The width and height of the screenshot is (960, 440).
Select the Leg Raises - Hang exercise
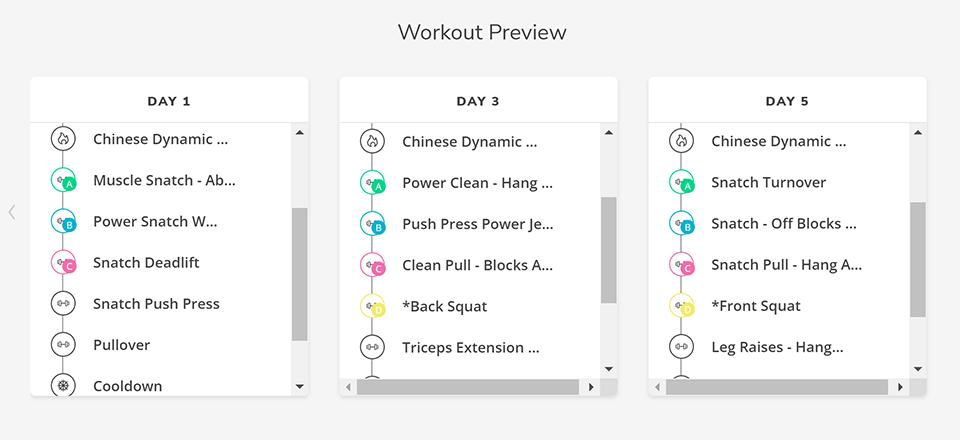[778, 347]
